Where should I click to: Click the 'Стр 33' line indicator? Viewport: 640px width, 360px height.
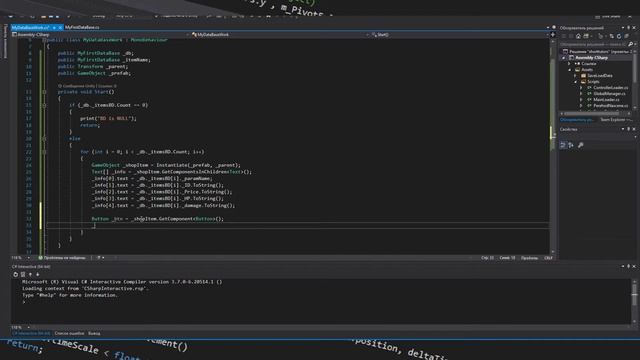pos(487,258)
